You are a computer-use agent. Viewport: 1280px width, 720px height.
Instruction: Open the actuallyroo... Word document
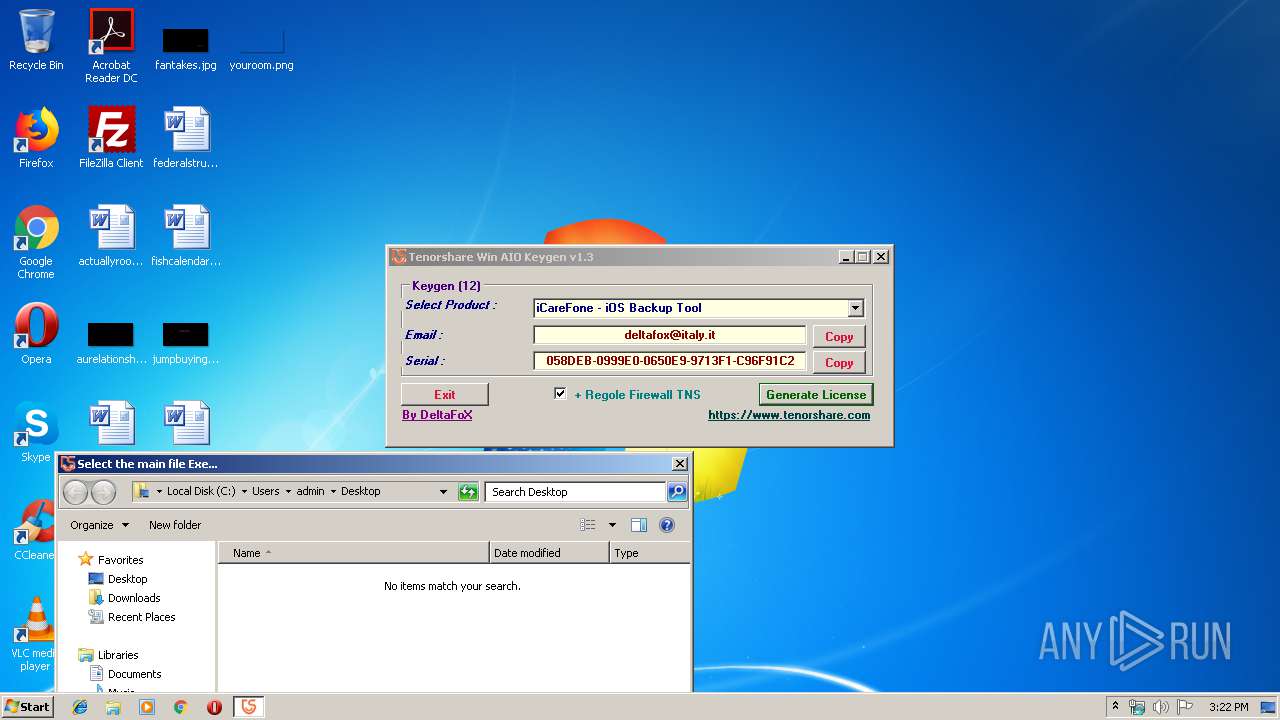pyautogui.click(x=111, y=237)
